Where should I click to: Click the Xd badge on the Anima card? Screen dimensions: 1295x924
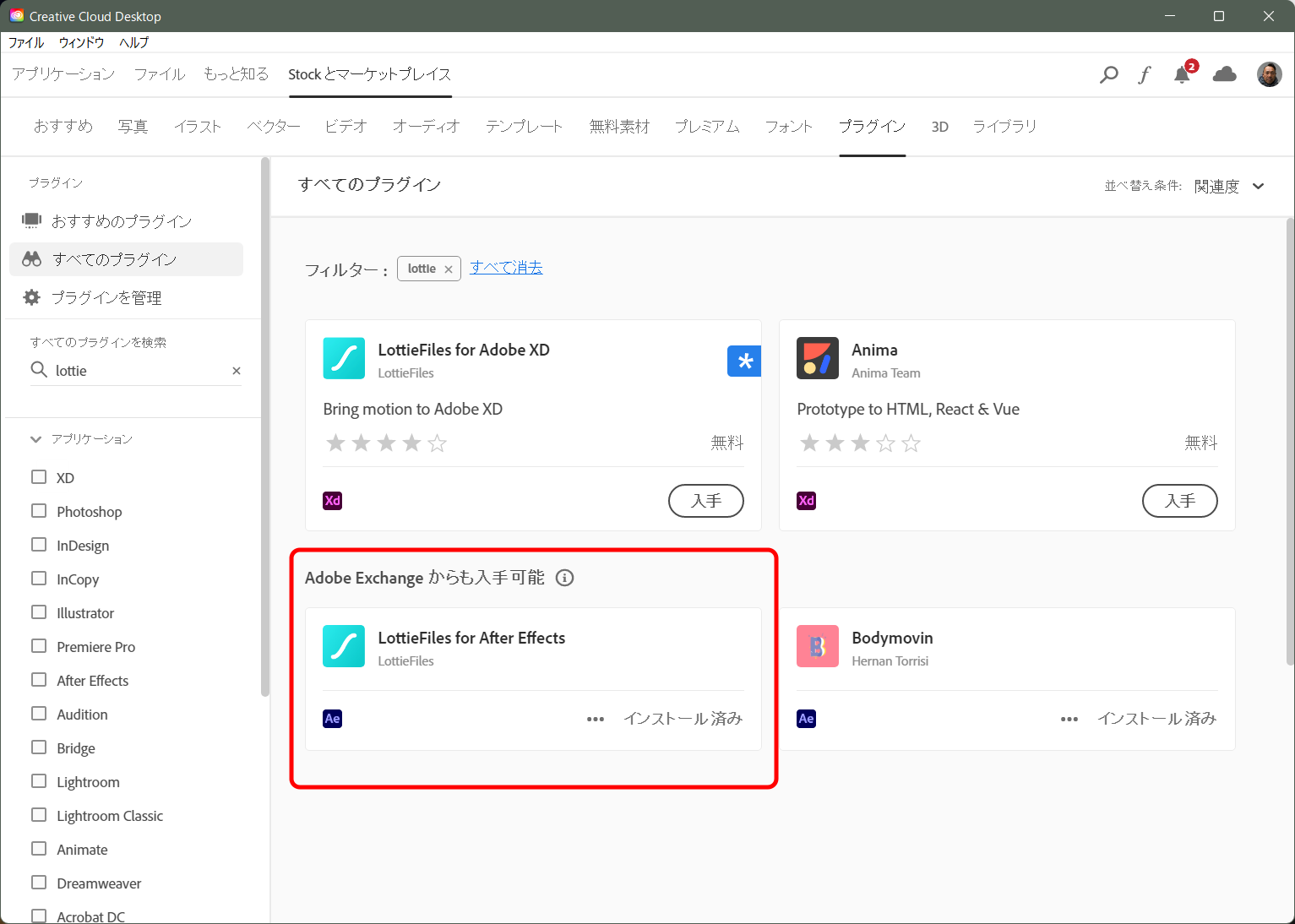click(x=807, y=501)
